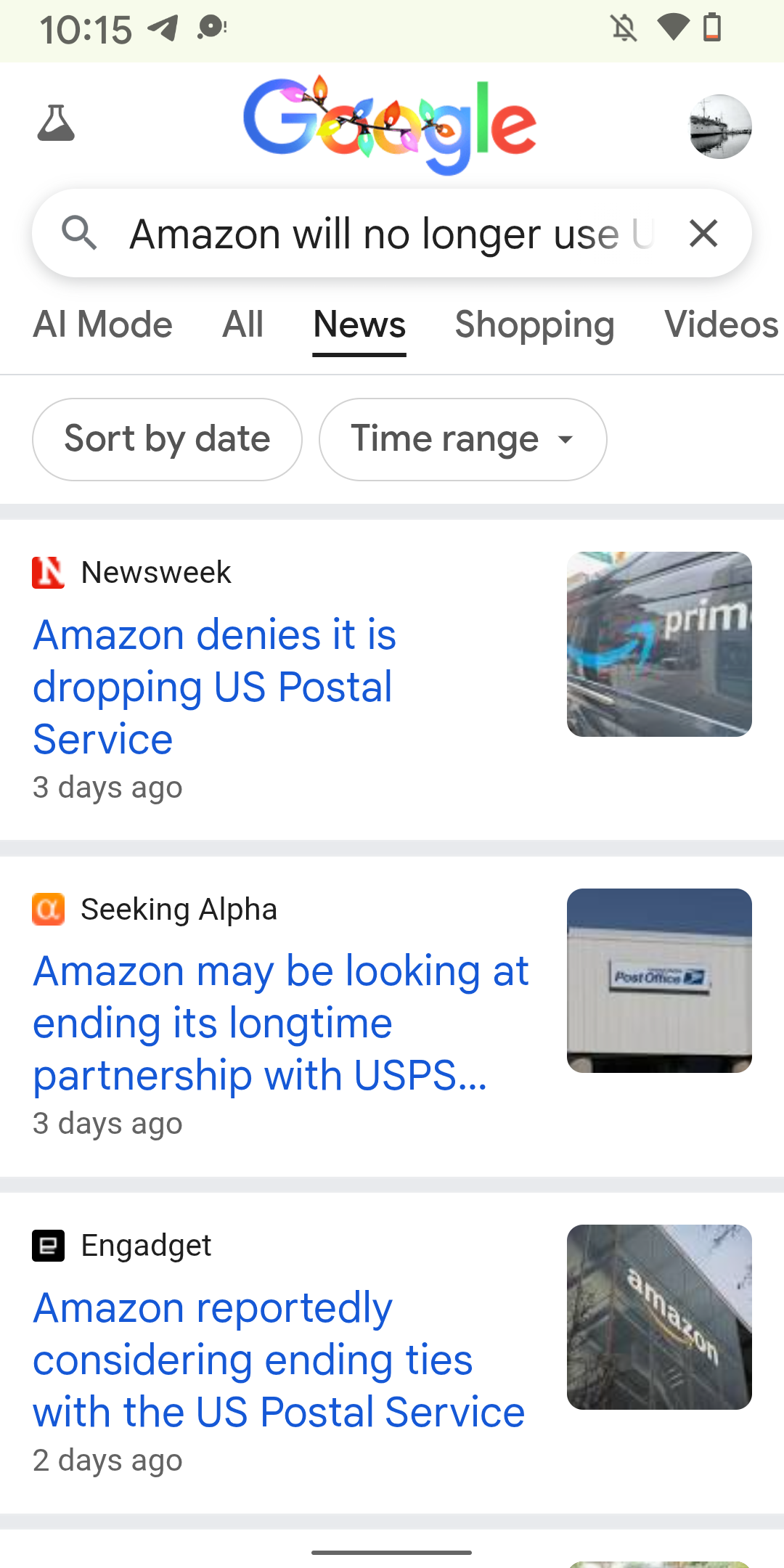Switch to AI Mode tab
This screenshot has height=1568, width=784.
coord(103,324)
